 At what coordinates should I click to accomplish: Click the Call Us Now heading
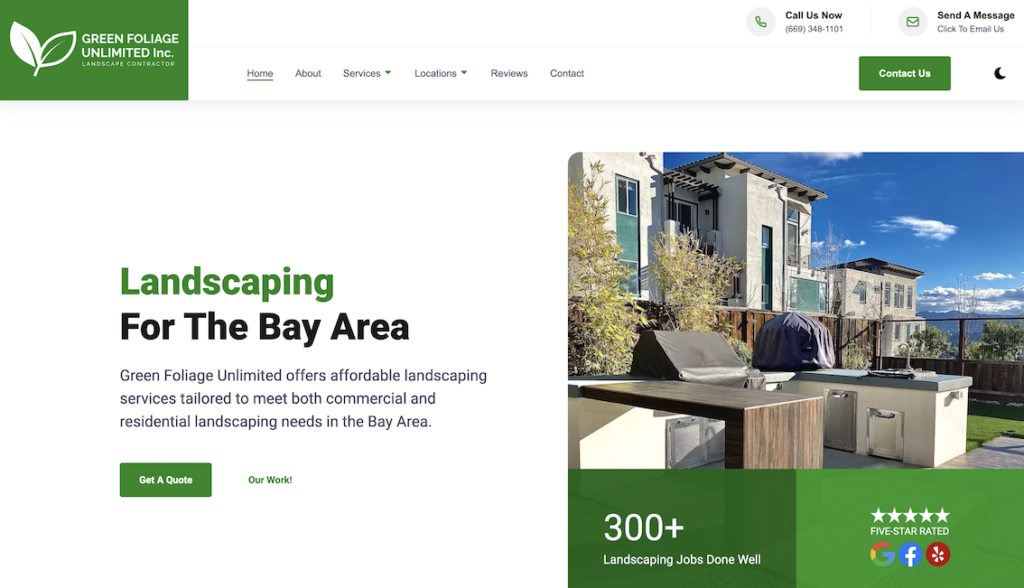(814, 15)
